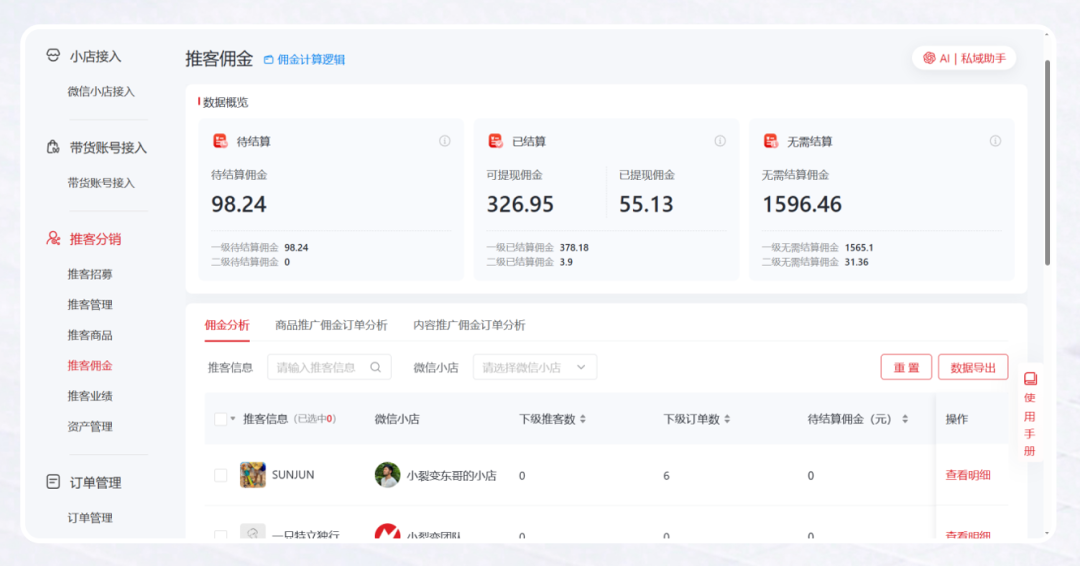
Task: Open 推客业绩 in sidebar
Action: pyautogui.click(x=90, y=396)
